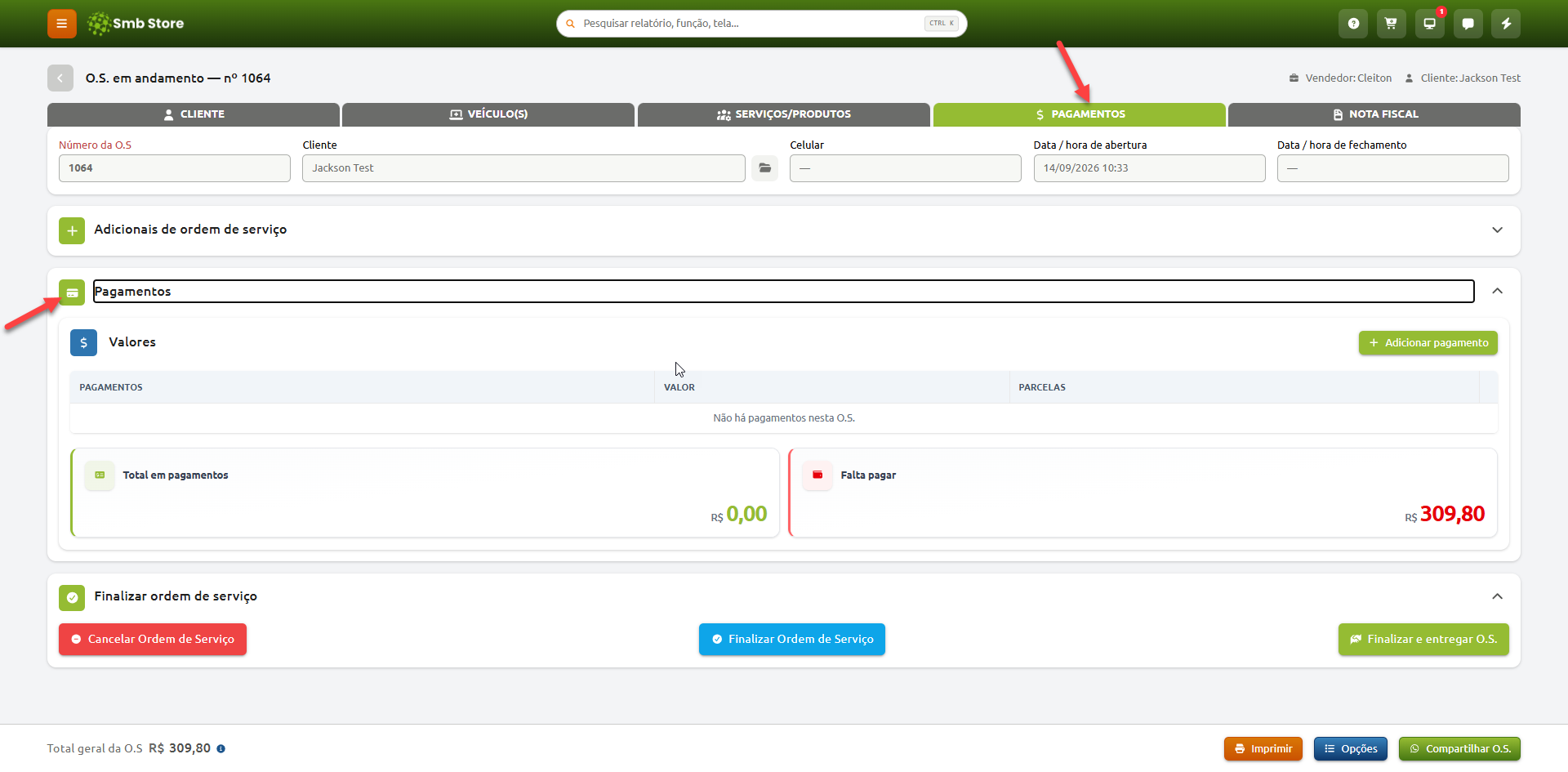Click Cancelar Ordem de Serviço
Screen dimensions: 1568x772
pyautogui.click(x=153, y=640)
